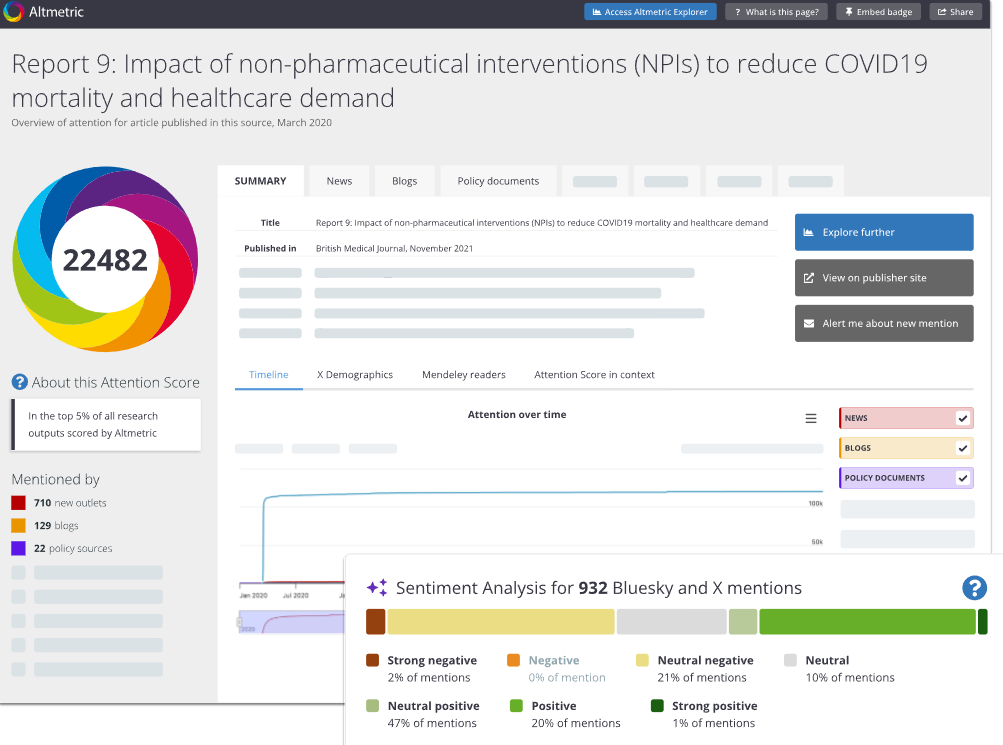This screenshot has height=745, width=1003.
Task: Click the sparkle icon beside Sentiment Analysis
Action: (377, 587)
